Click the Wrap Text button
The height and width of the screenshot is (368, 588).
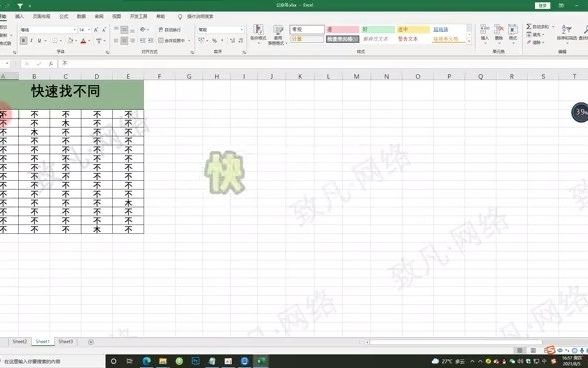[x=170, y=30]
